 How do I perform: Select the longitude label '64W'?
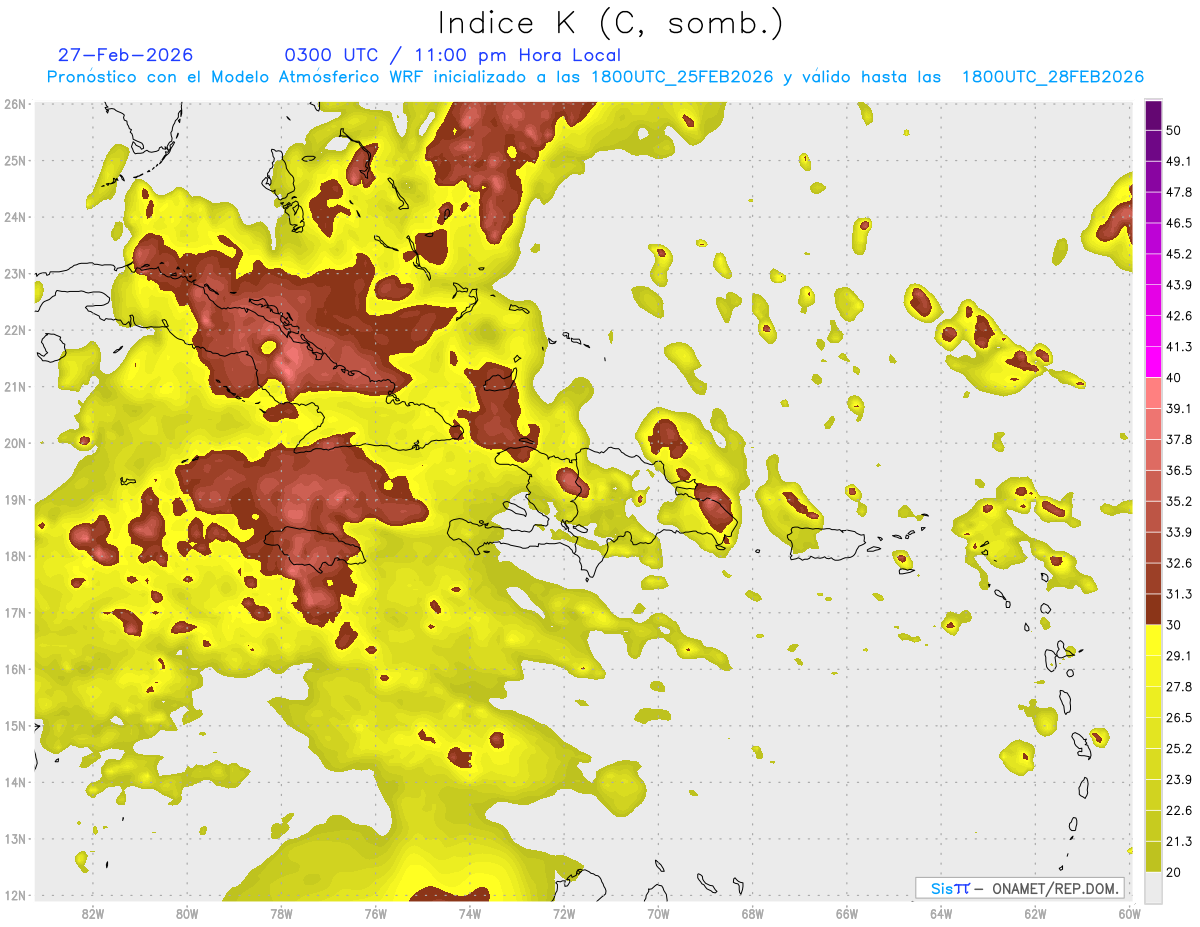(941, 914)
